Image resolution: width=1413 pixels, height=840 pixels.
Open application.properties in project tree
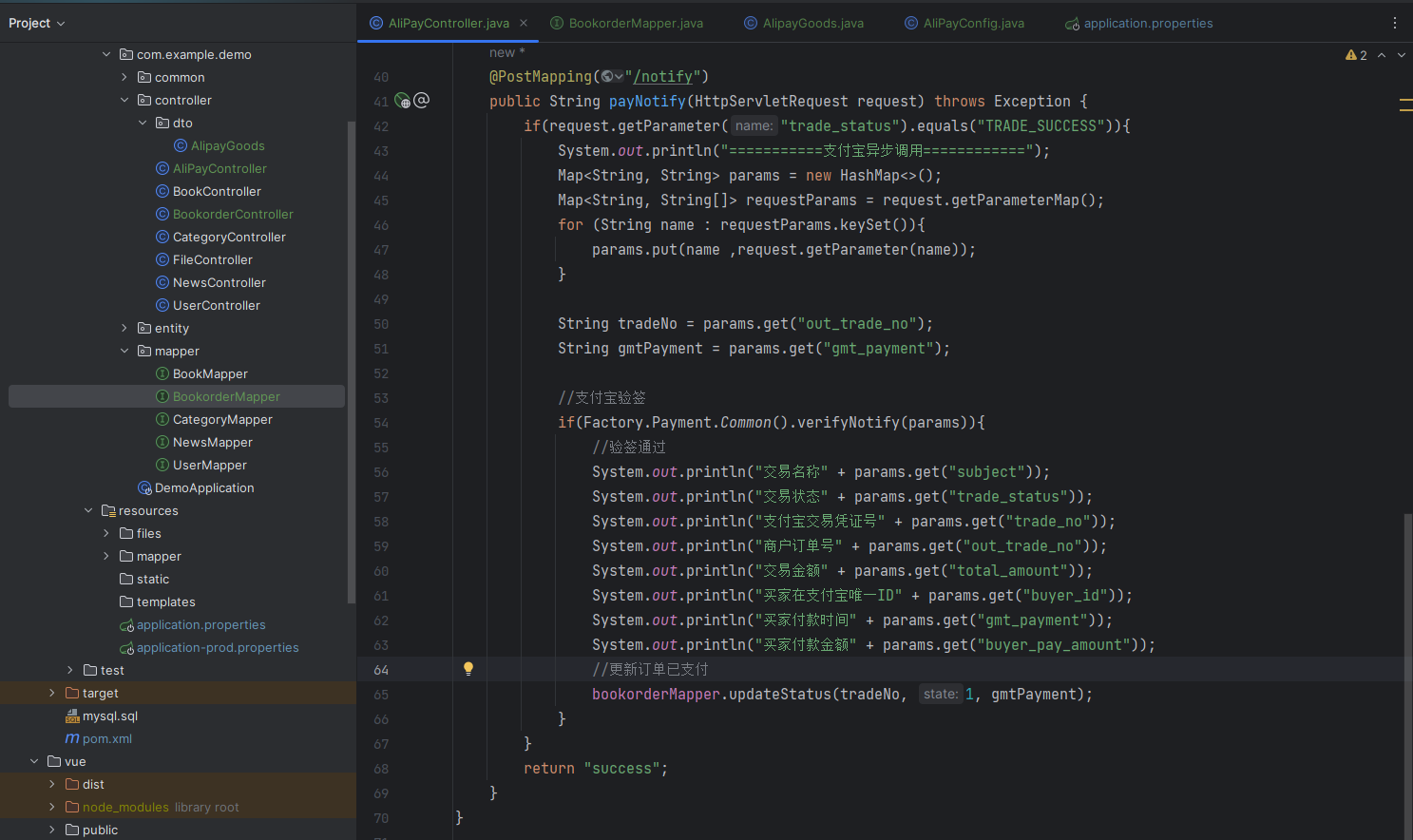[193, 624]
